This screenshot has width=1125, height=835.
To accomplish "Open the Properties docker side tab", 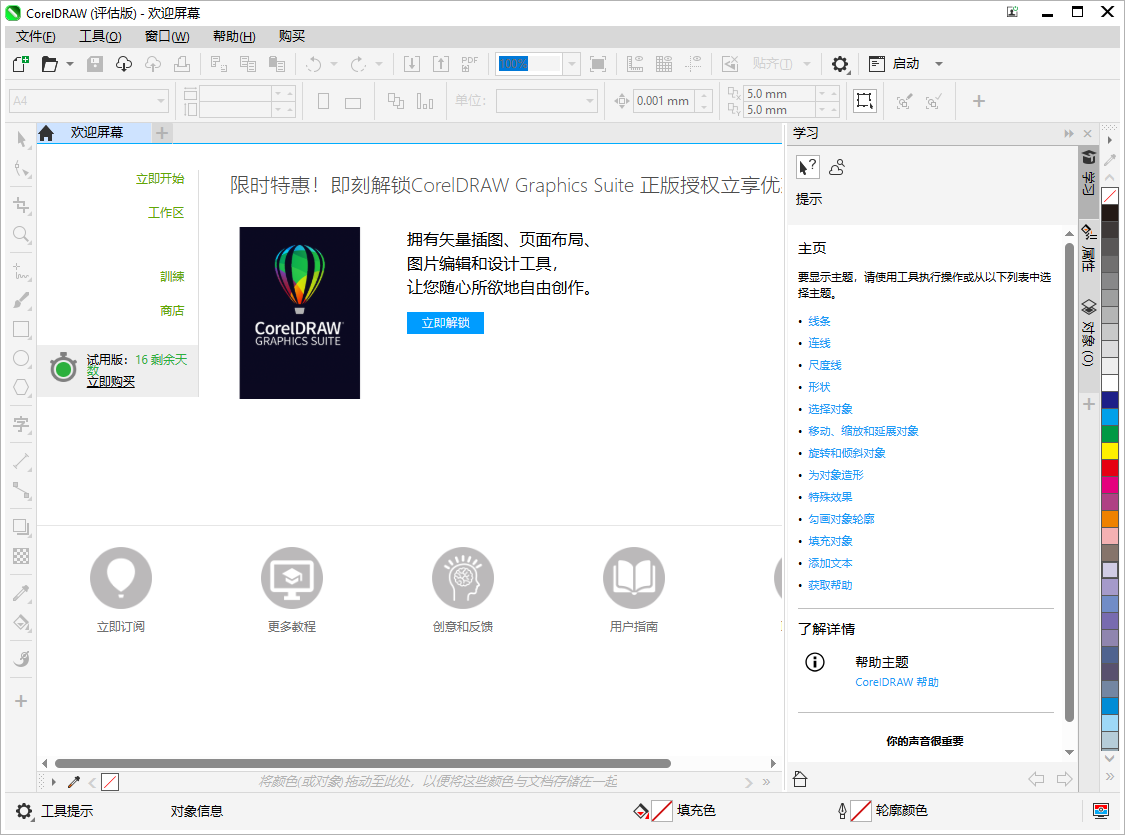I will pyautogui.click(x=1088, y=248).
